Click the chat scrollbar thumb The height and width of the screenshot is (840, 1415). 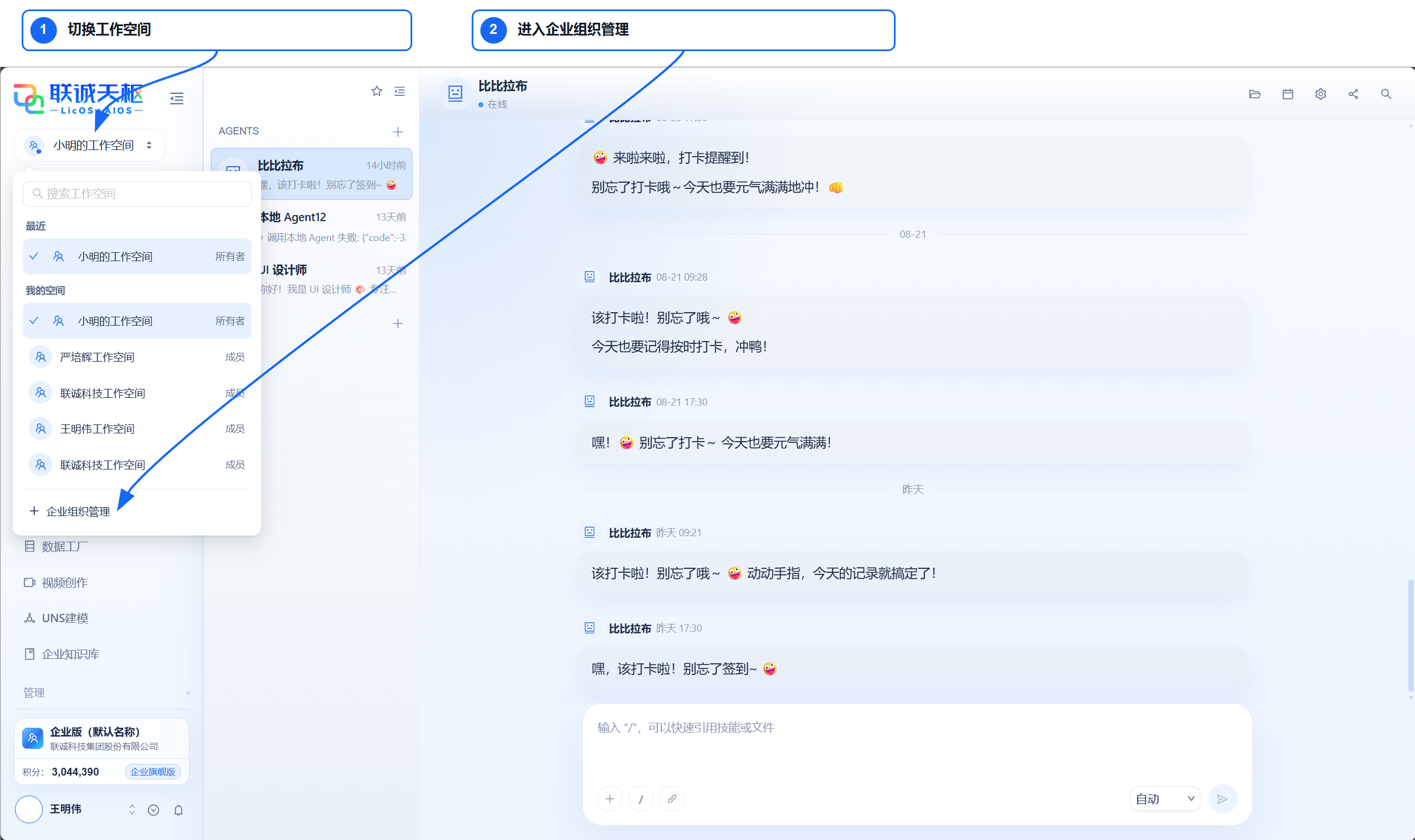(1410, 635)
